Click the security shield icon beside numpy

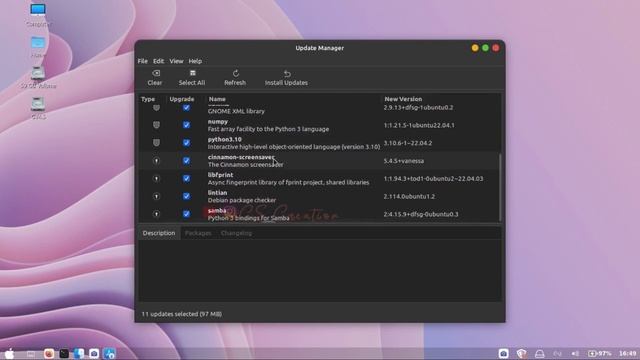pos(156,125)
